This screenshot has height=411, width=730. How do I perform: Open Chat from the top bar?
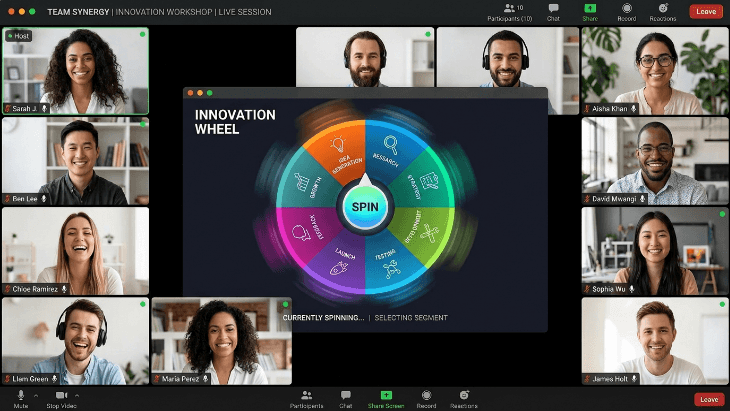[553, 13]
